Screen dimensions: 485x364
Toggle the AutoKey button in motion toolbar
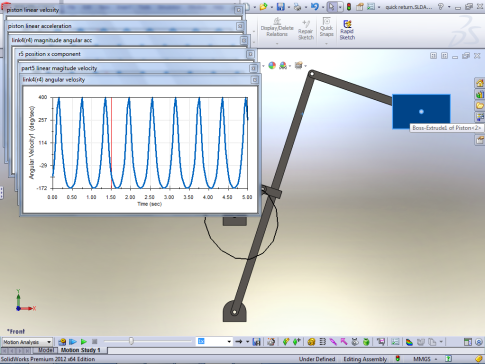click(x=286, y=342)
